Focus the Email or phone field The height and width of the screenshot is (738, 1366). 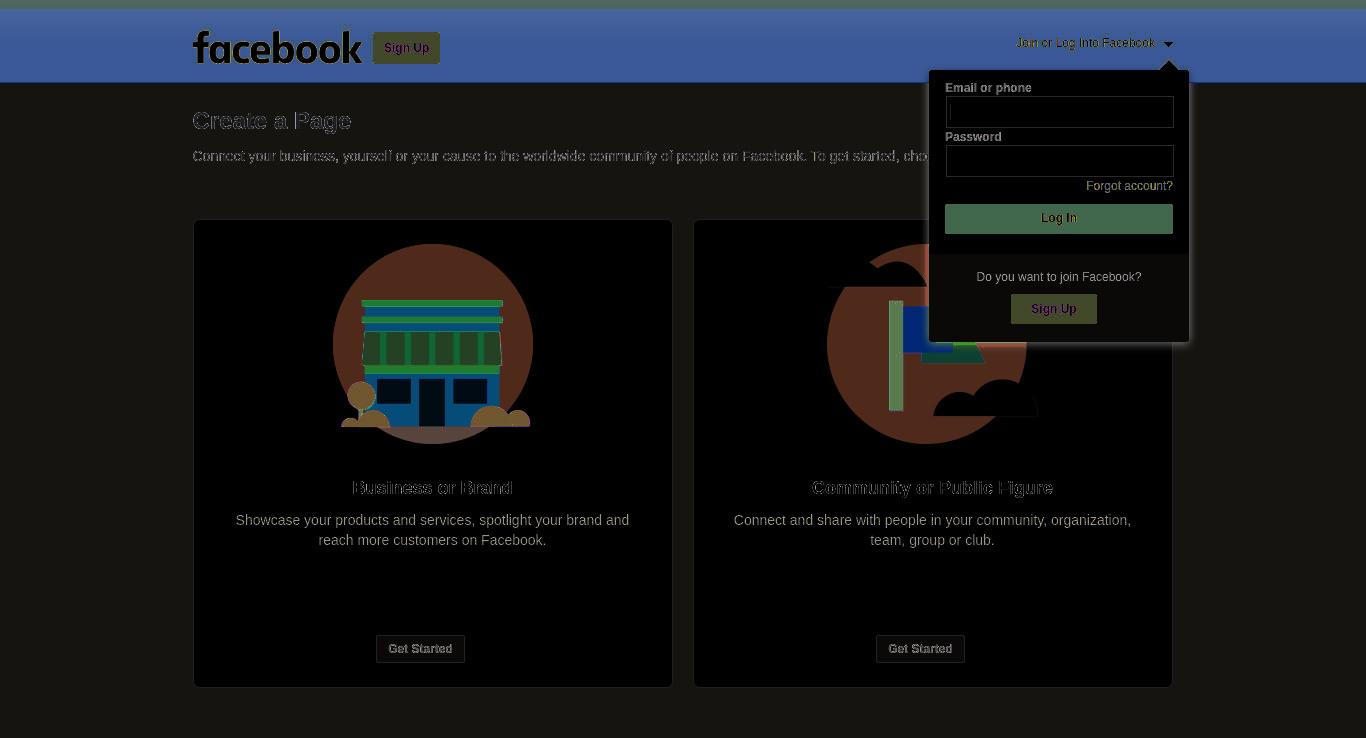[x=1059, y=112]
